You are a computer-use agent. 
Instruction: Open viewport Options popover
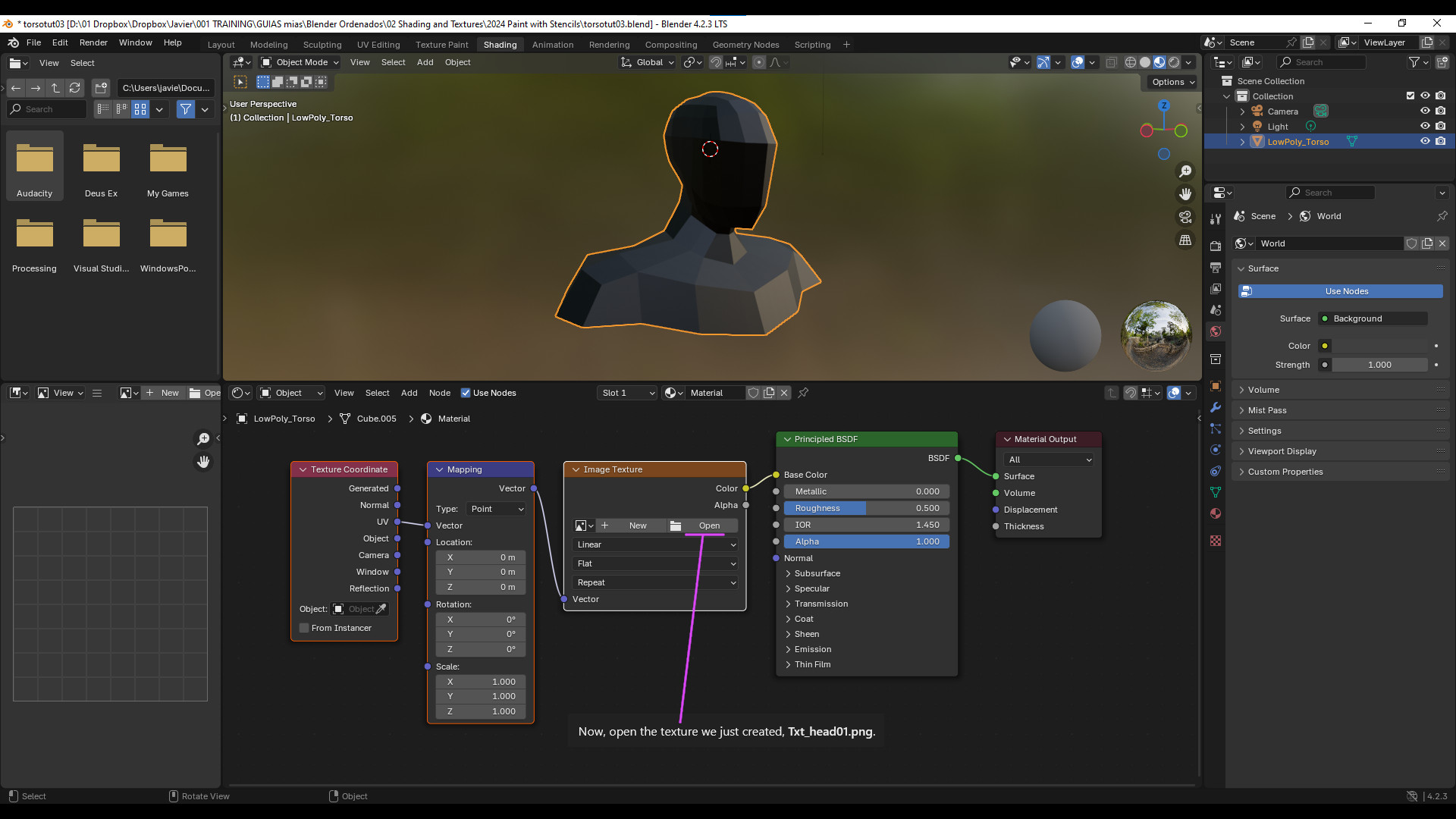click(1172, 82)
